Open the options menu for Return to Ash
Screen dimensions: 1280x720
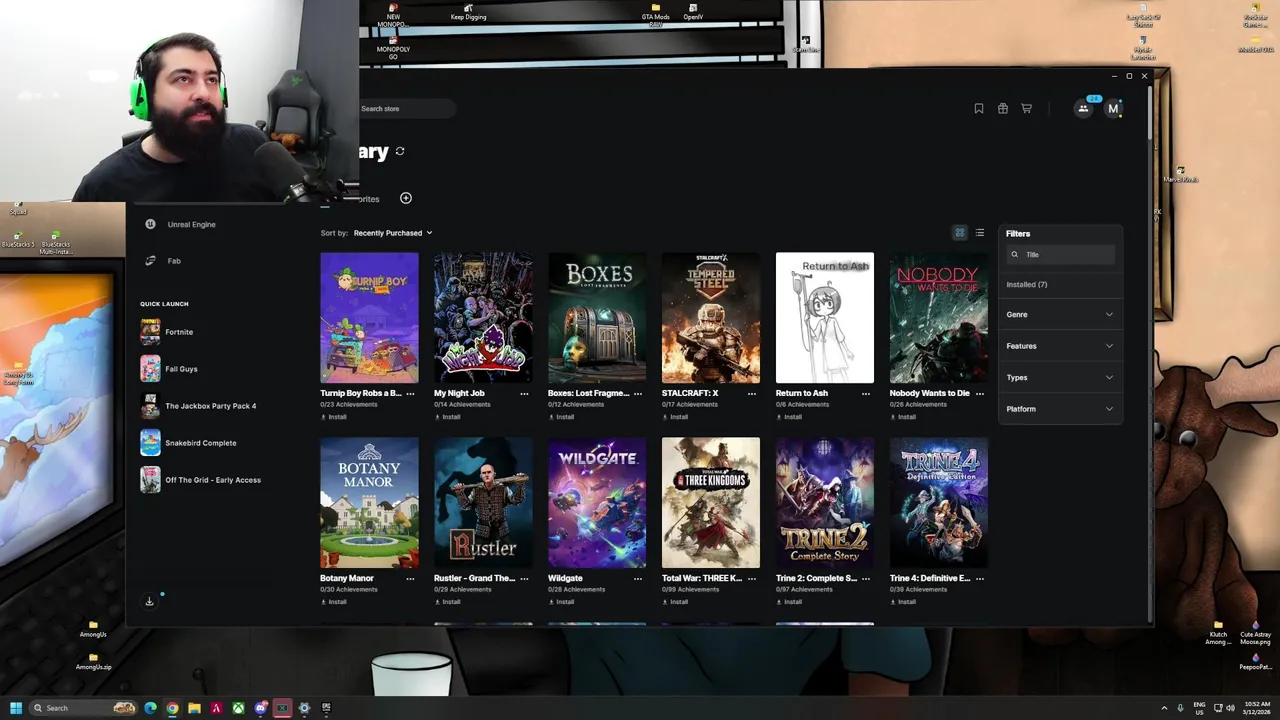click(866, 394)
